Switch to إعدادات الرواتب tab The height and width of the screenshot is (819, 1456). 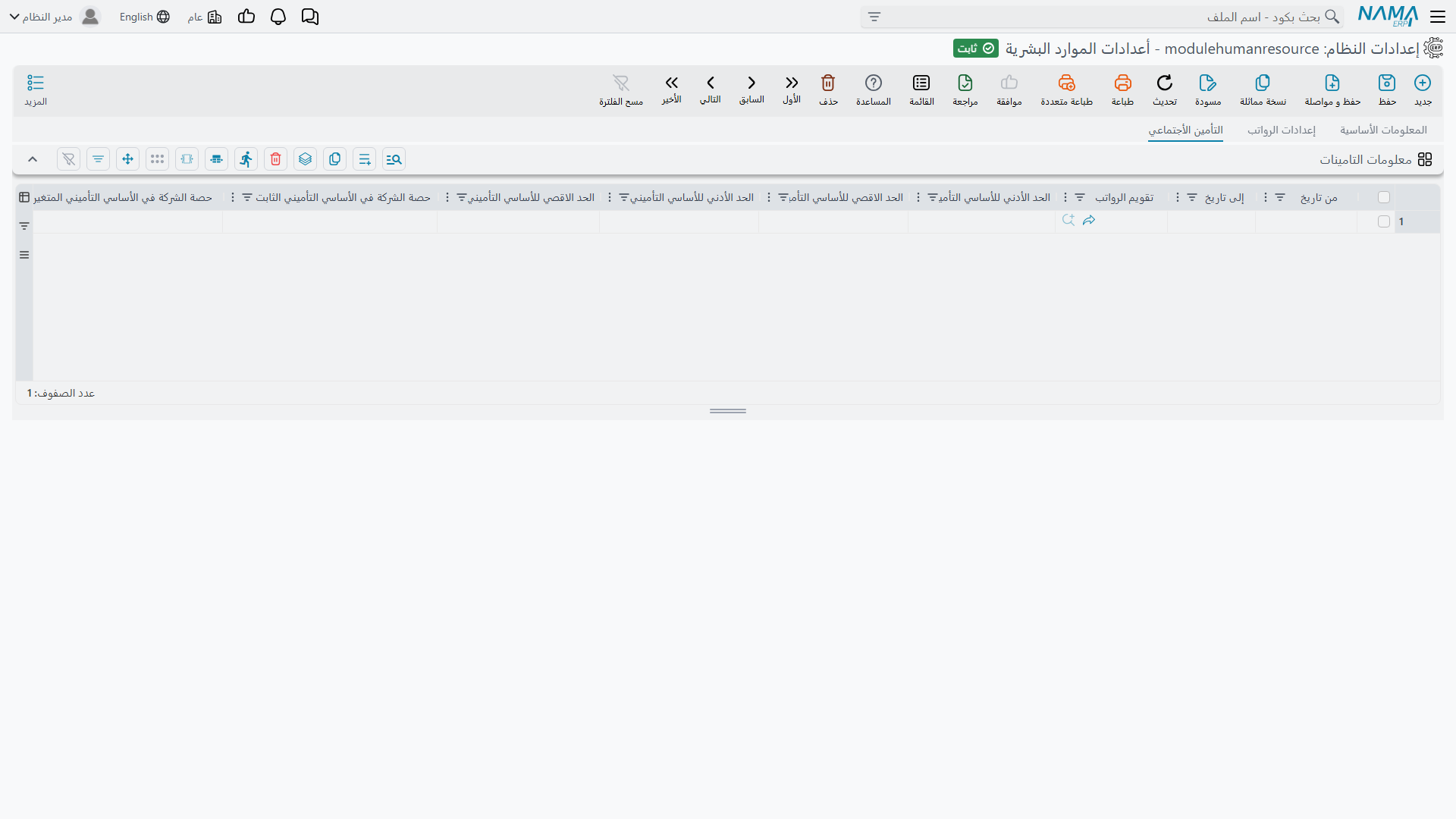pos(1282,130)
